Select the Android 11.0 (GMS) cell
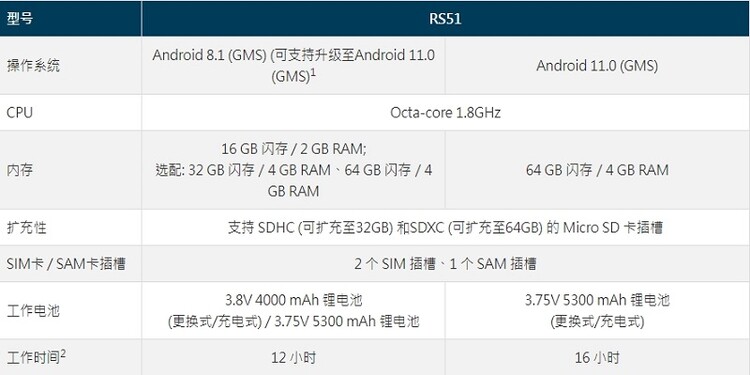This screenshot has width=750, height=375. 597,66
